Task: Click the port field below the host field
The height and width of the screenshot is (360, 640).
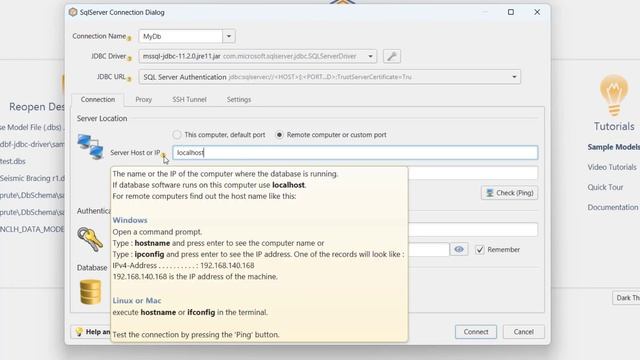Action: (473, 173)
